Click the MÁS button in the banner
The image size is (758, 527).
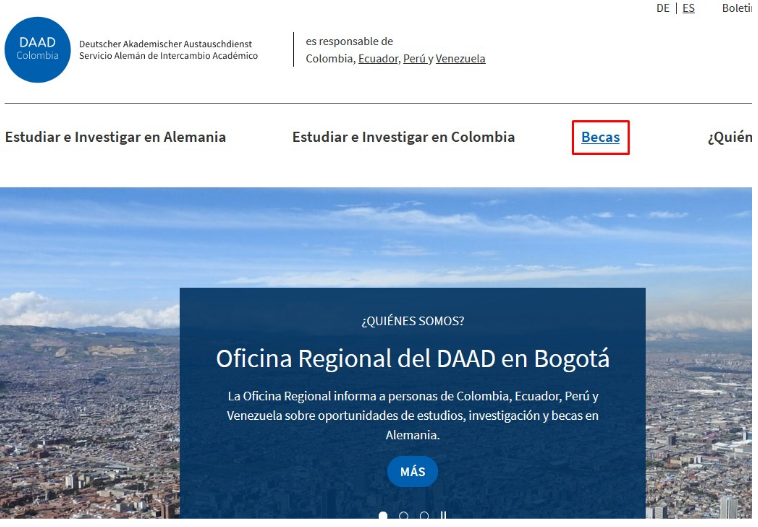coord(412,471)
